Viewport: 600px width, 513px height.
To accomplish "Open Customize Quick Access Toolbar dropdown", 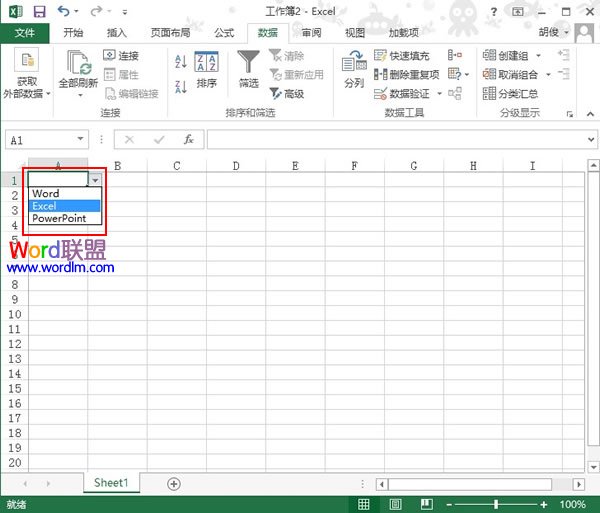I will click(x=125, y=12).
